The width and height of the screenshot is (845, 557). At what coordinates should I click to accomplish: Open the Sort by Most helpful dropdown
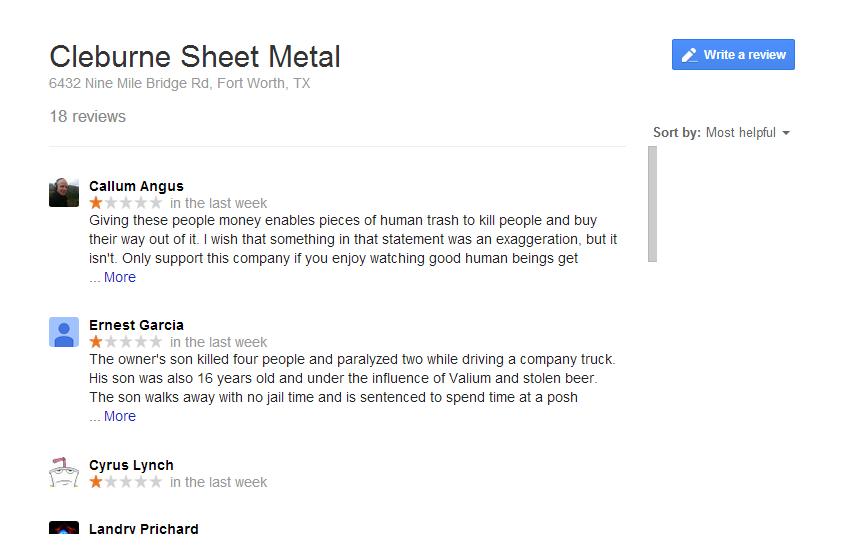point(722,133)
